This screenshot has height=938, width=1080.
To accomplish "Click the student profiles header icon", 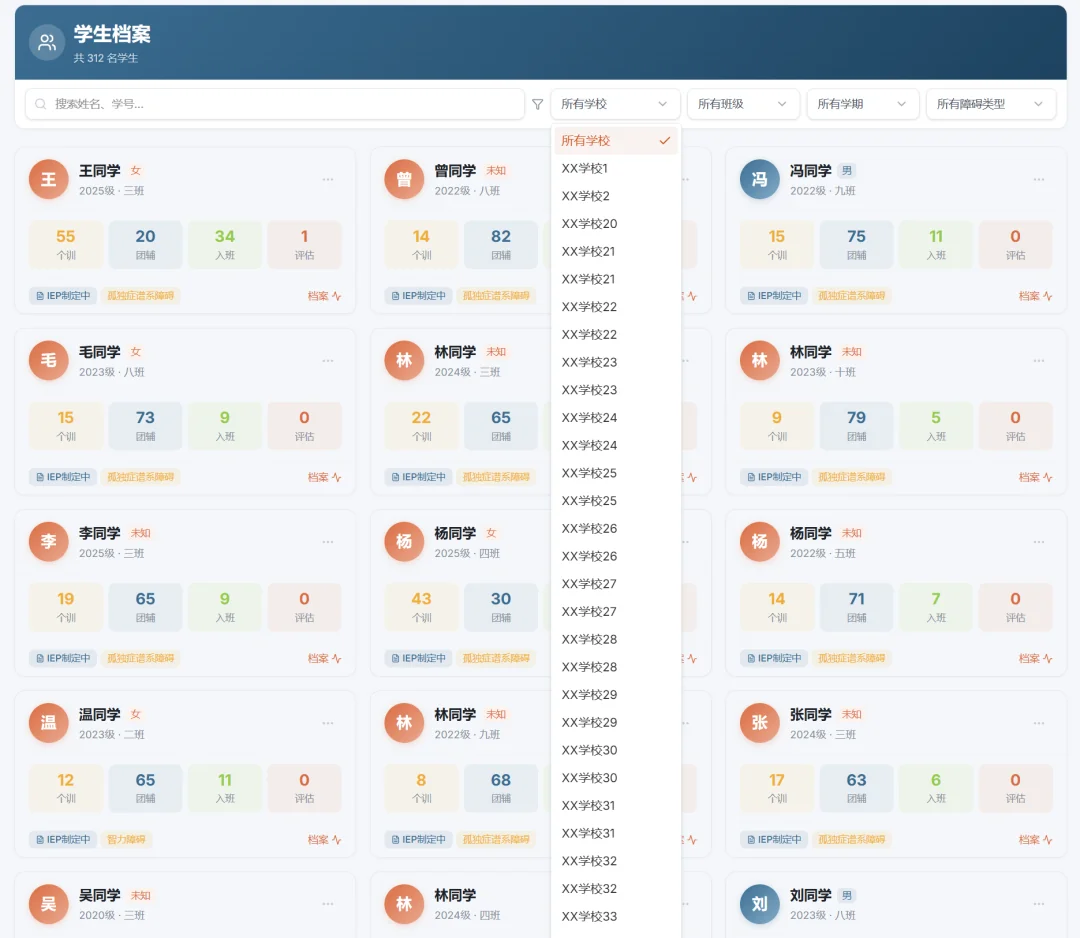I will [47, 43].
